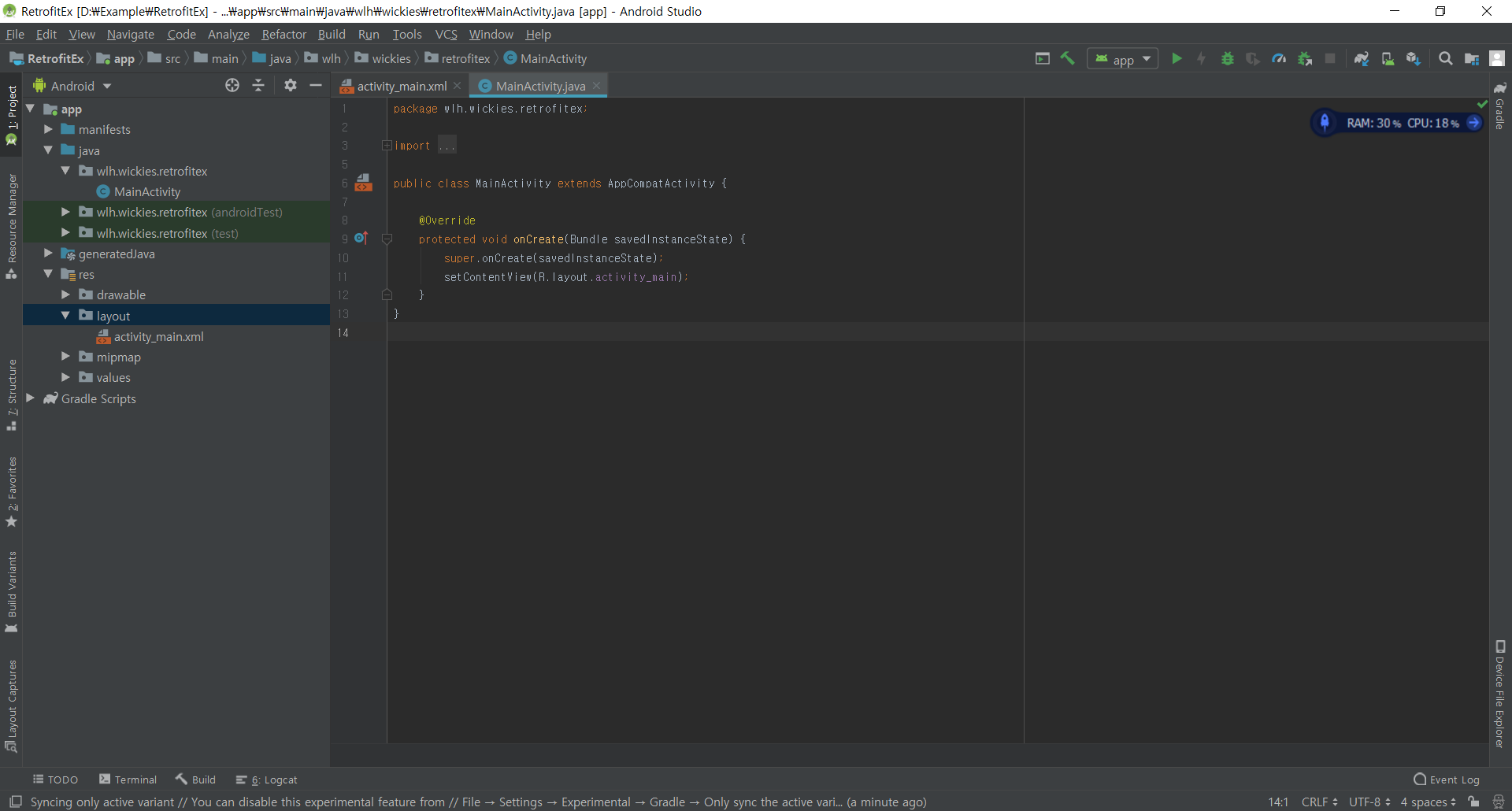Collapse the java folder
The height and width of the screenshot is (811, 1512).
pos(48,150)
